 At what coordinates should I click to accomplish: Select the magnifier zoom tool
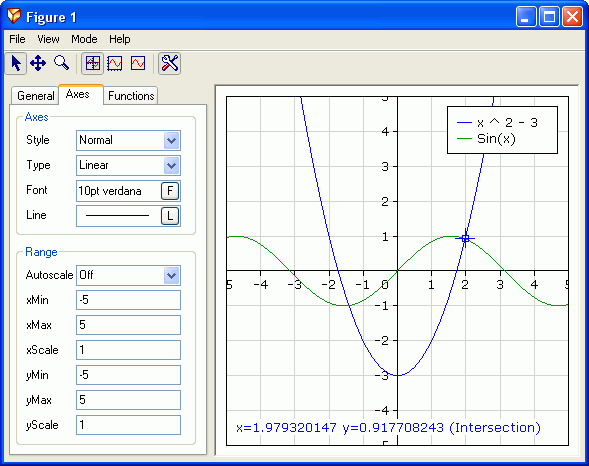pyautogui.click(x=61, y=63)
